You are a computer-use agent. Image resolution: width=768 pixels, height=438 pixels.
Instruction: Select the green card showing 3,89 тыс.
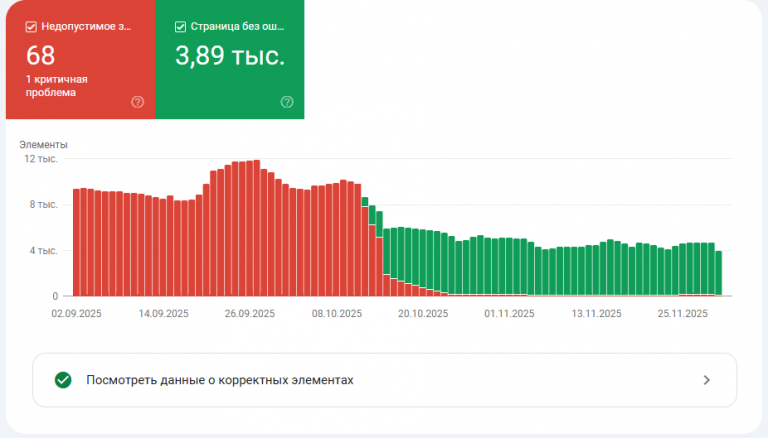(x=230, y=59)
